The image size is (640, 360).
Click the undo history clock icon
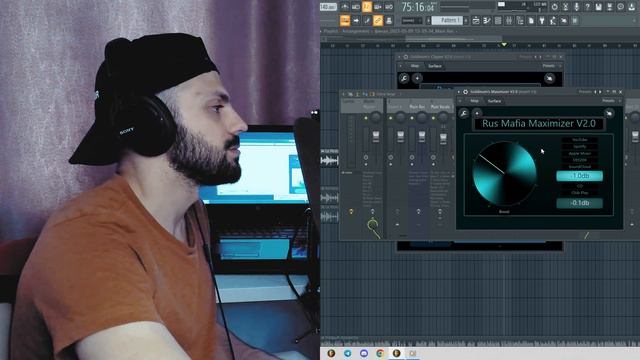coord(554,7)
